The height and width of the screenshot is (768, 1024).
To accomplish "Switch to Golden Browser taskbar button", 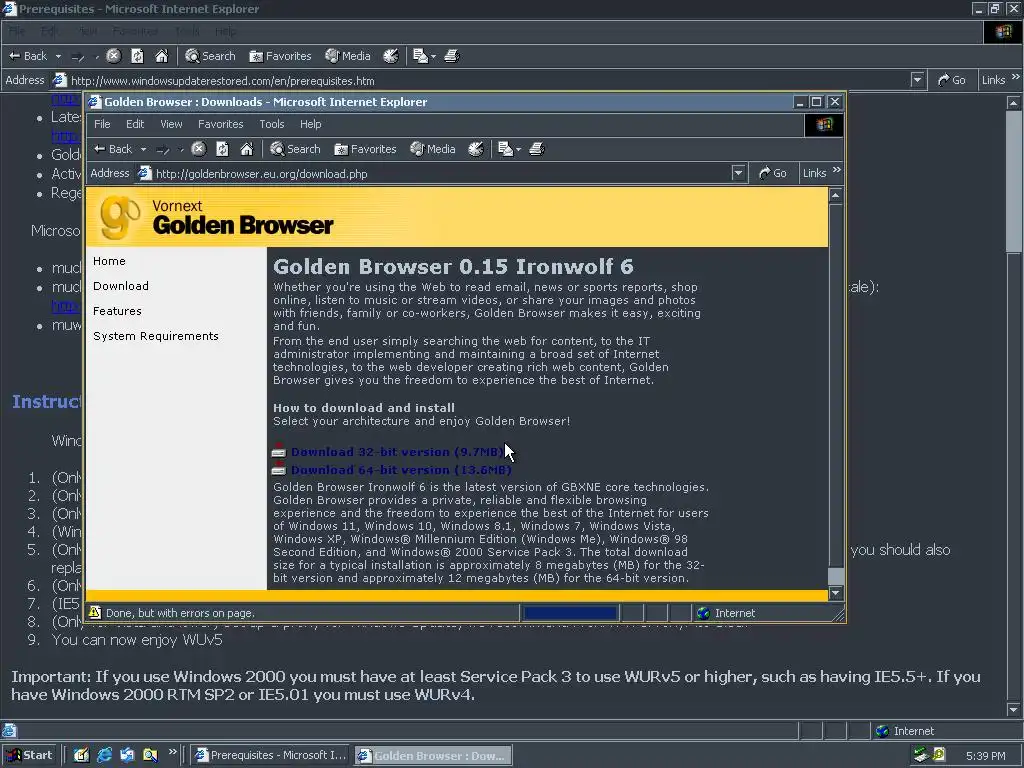I will coord(433,756).
